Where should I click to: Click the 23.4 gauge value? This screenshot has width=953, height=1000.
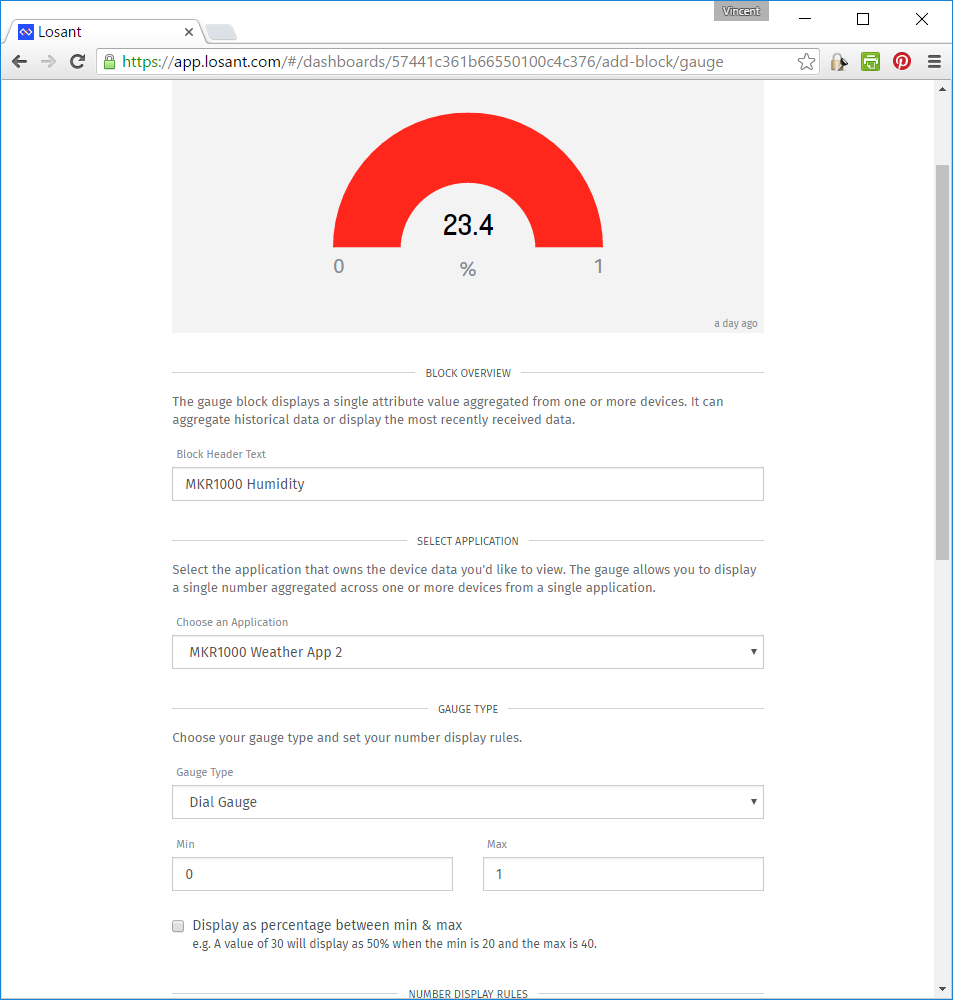coord(468,225)
